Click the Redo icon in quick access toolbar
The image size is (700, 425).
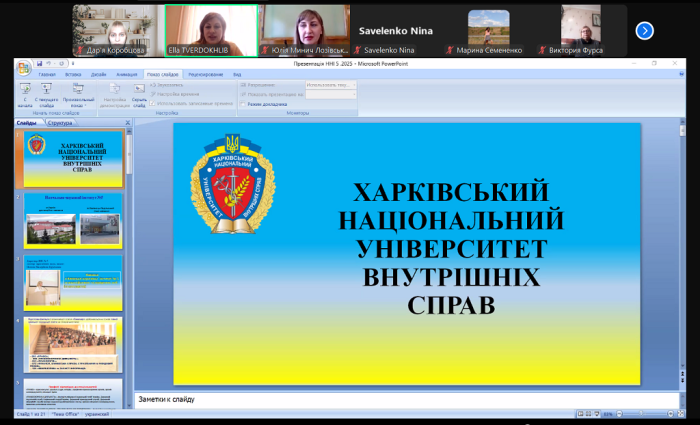click(62, 63)
